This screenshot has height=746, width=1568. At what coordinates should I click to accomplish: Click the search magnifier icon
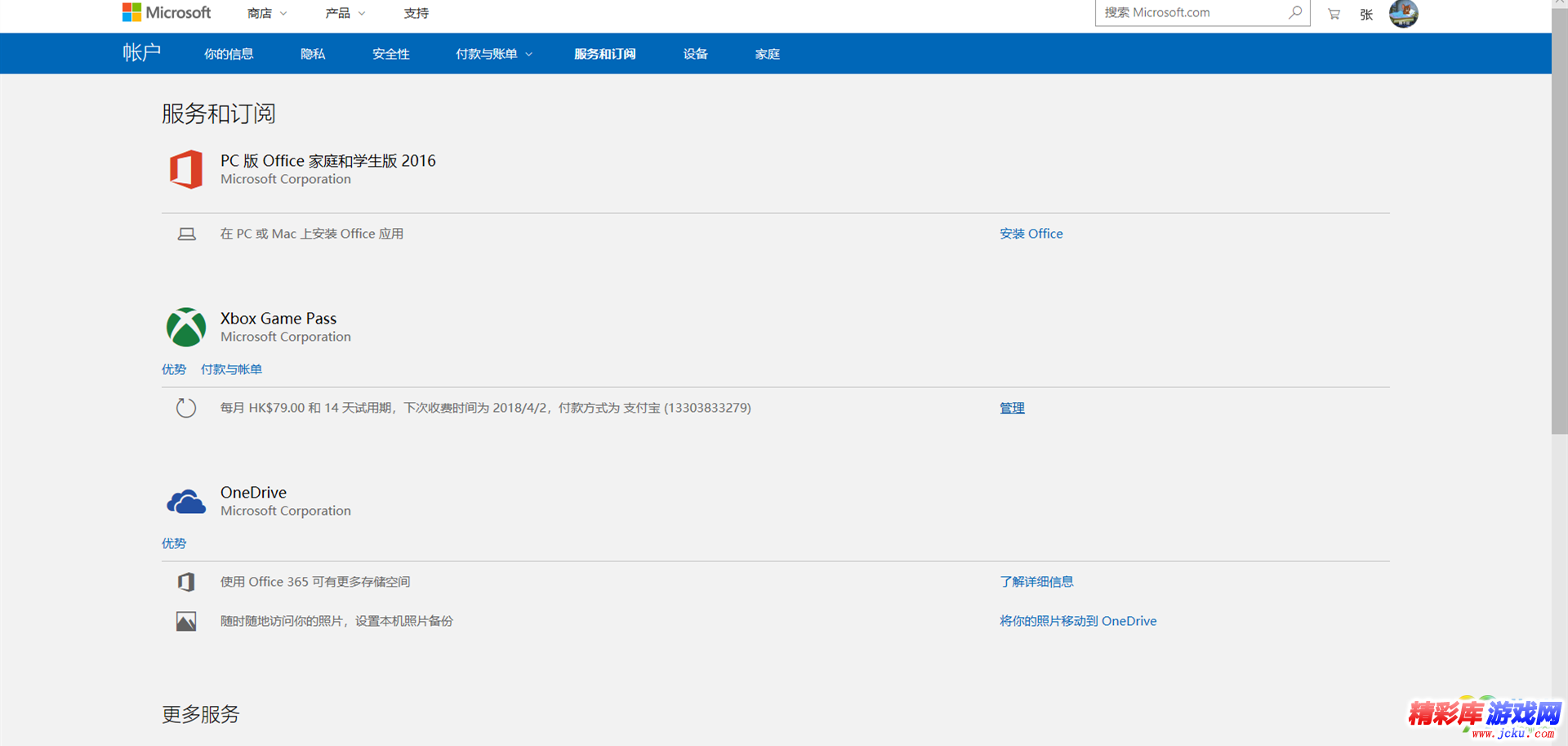coord(1295,12)
